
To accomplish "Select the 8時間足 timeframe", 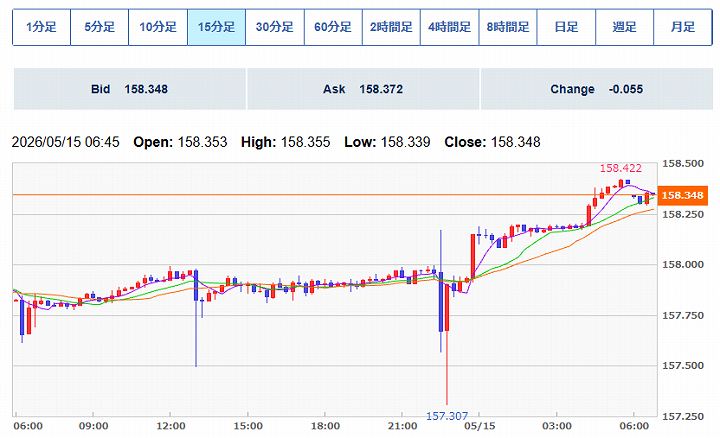I will click(508, 27).
